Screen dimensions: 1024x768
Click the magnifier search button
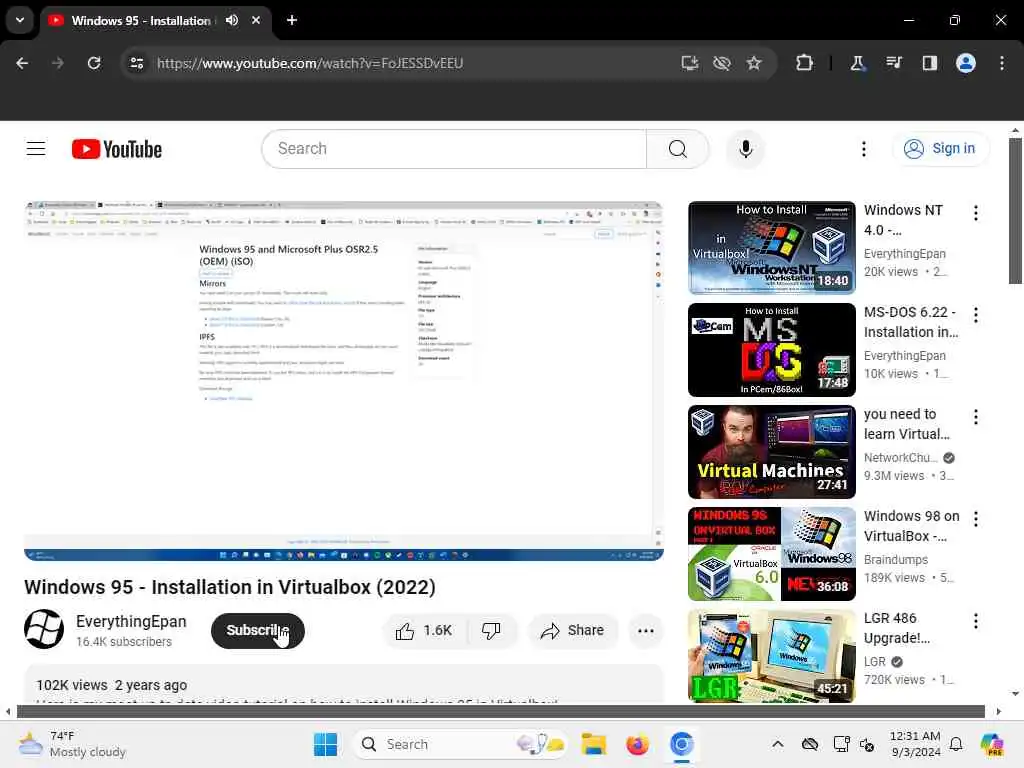pyautogui.click(x=678, y=149)
